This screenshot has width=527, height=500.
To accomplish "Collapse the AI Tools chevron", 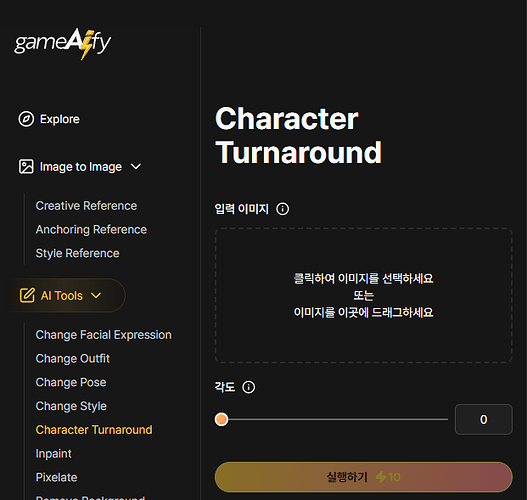I will pos(96,295).
